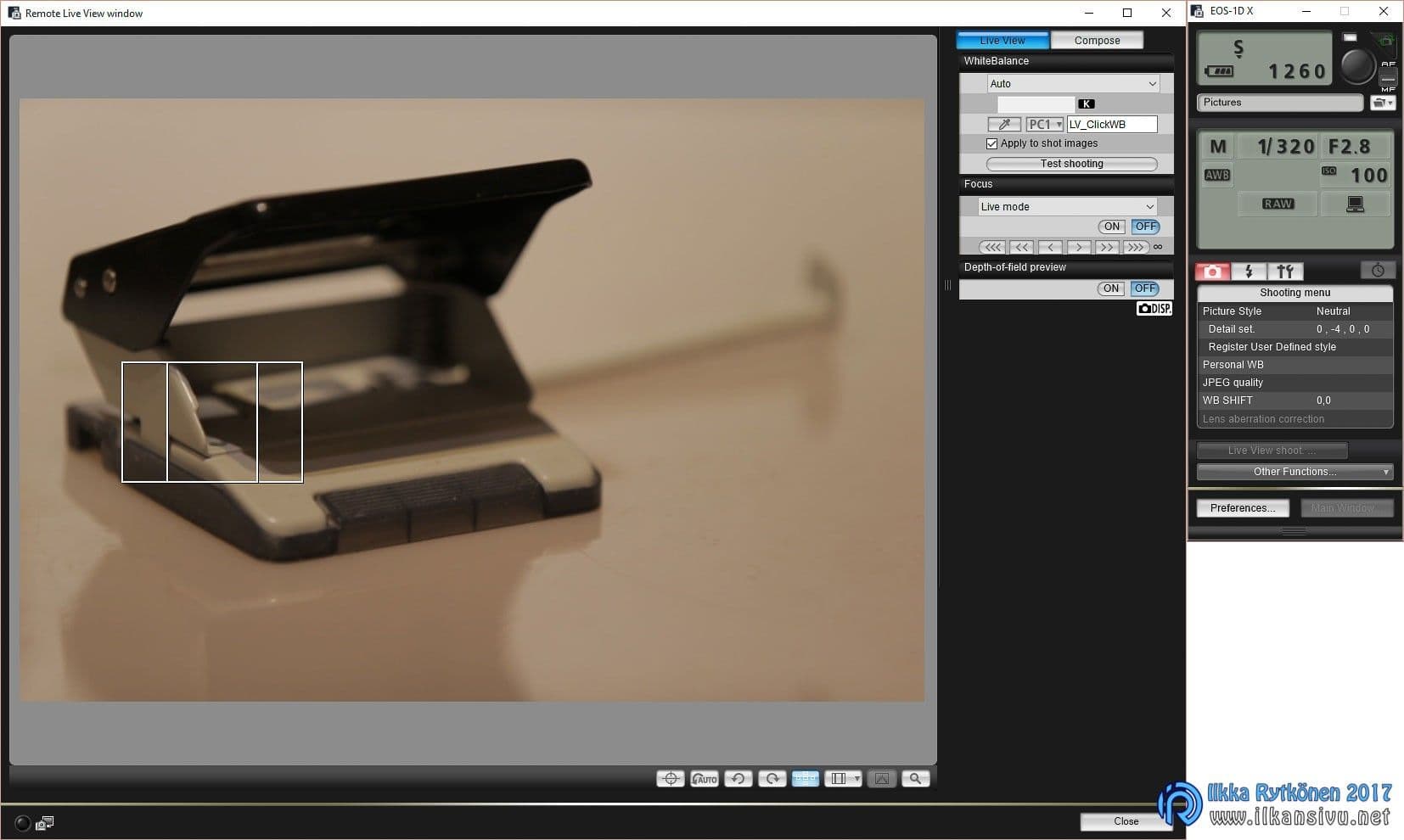Rotate live view counterclockwise
Viewport: 1404px width, 840px height.
(x=738, y=778)
